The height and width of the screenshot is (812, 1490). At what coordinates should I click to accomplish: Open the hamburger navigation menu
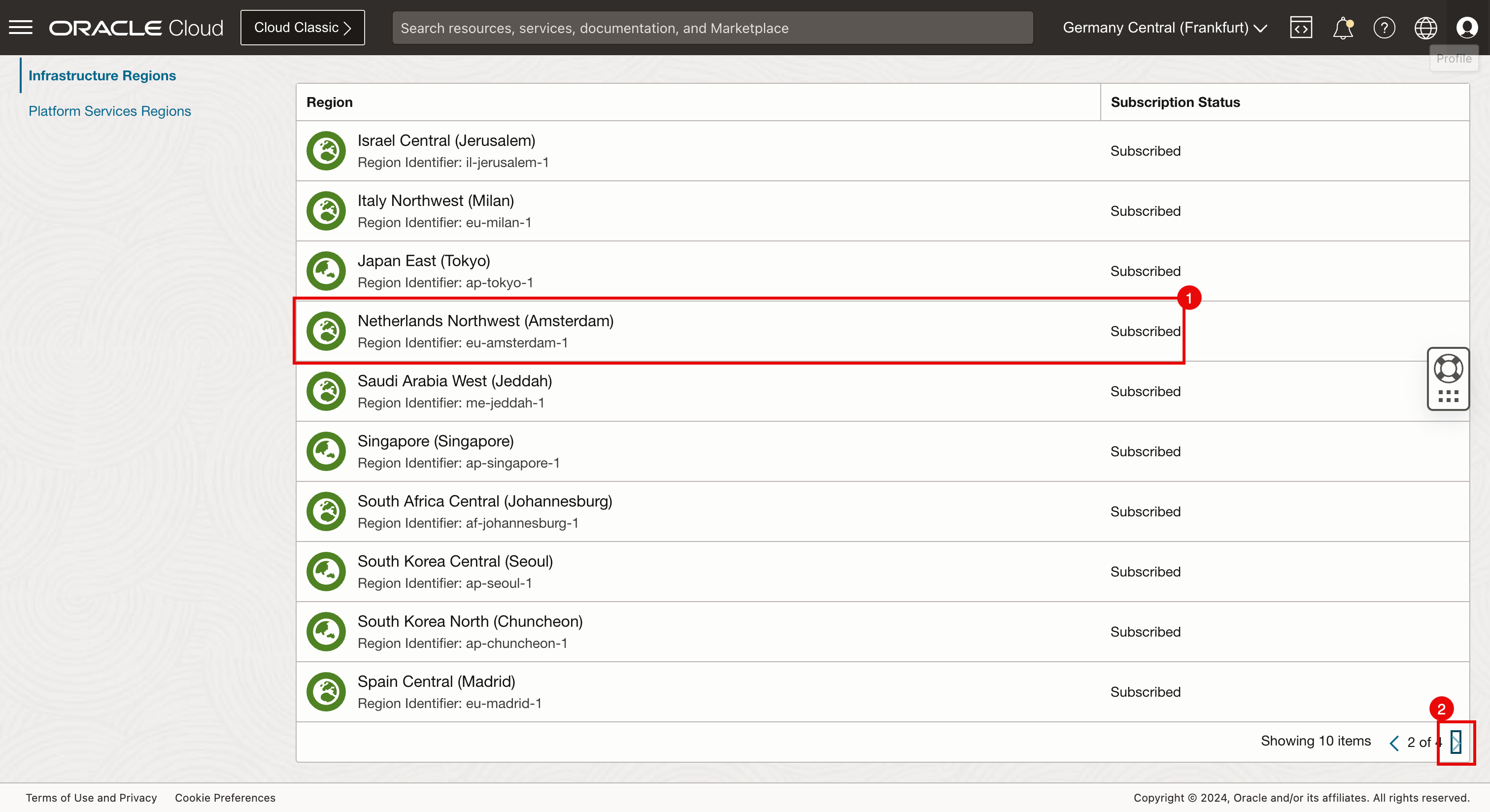21,27
